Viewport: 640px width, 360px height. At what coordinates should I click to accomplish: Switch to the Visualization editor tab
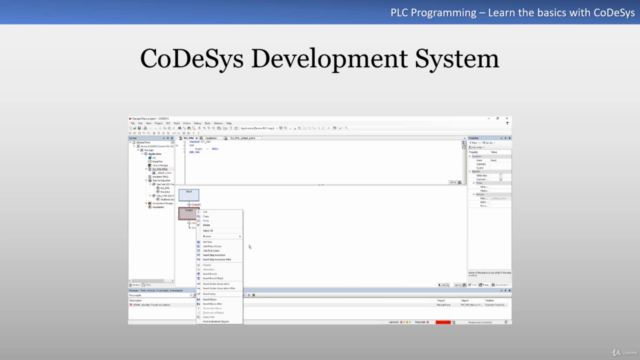[211, 138]
